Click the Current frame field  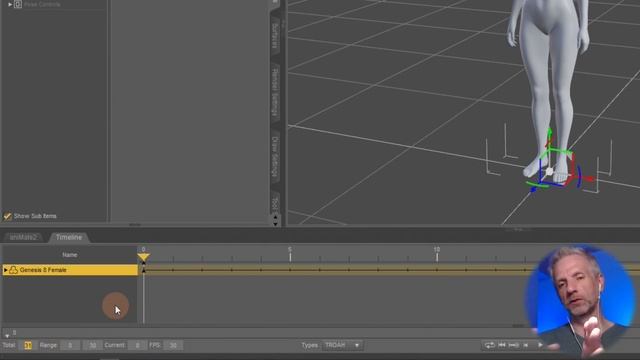pos(137,345)
